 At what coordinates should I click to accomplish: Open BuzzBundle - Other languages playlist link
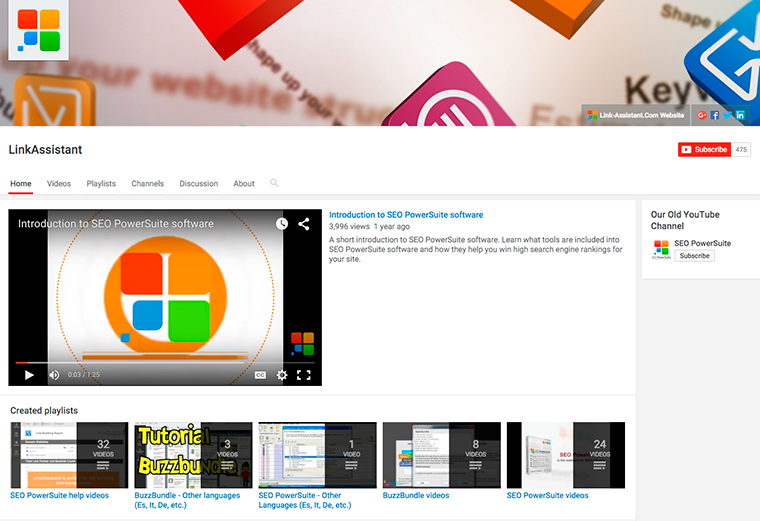(187, 500)
